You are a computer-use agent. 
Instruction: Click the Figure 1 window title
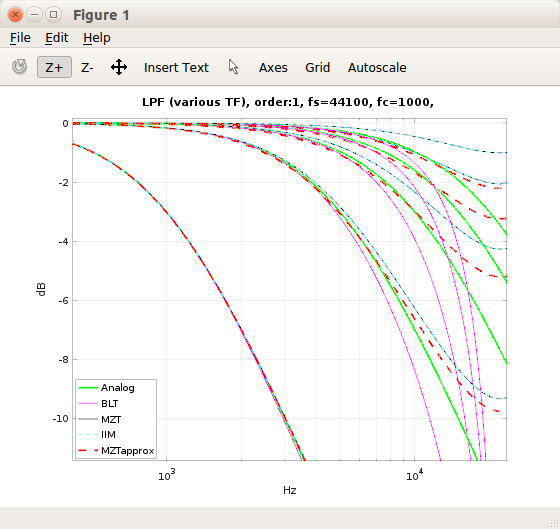coord(101,15)
